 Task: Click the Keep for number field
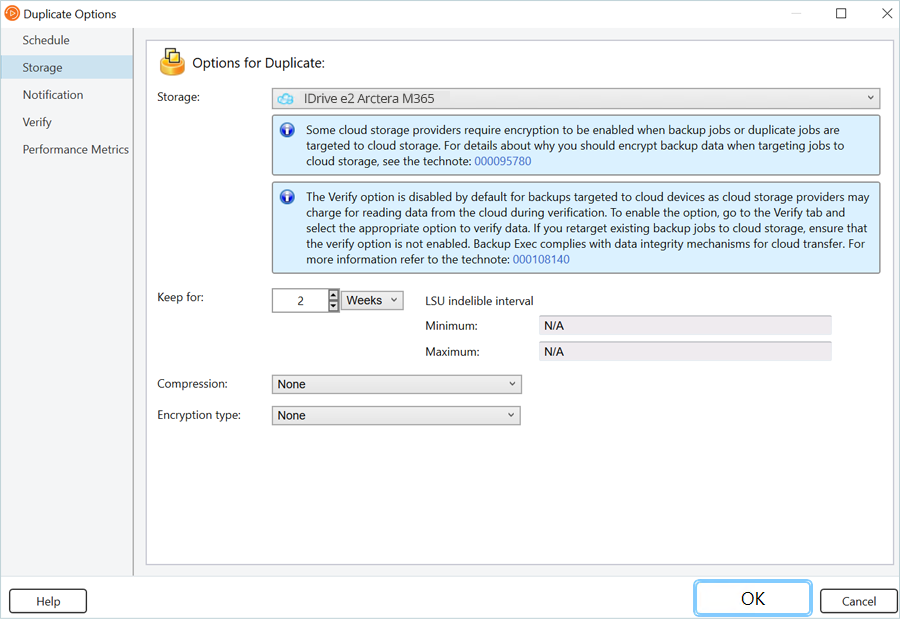tap(300, 301)
